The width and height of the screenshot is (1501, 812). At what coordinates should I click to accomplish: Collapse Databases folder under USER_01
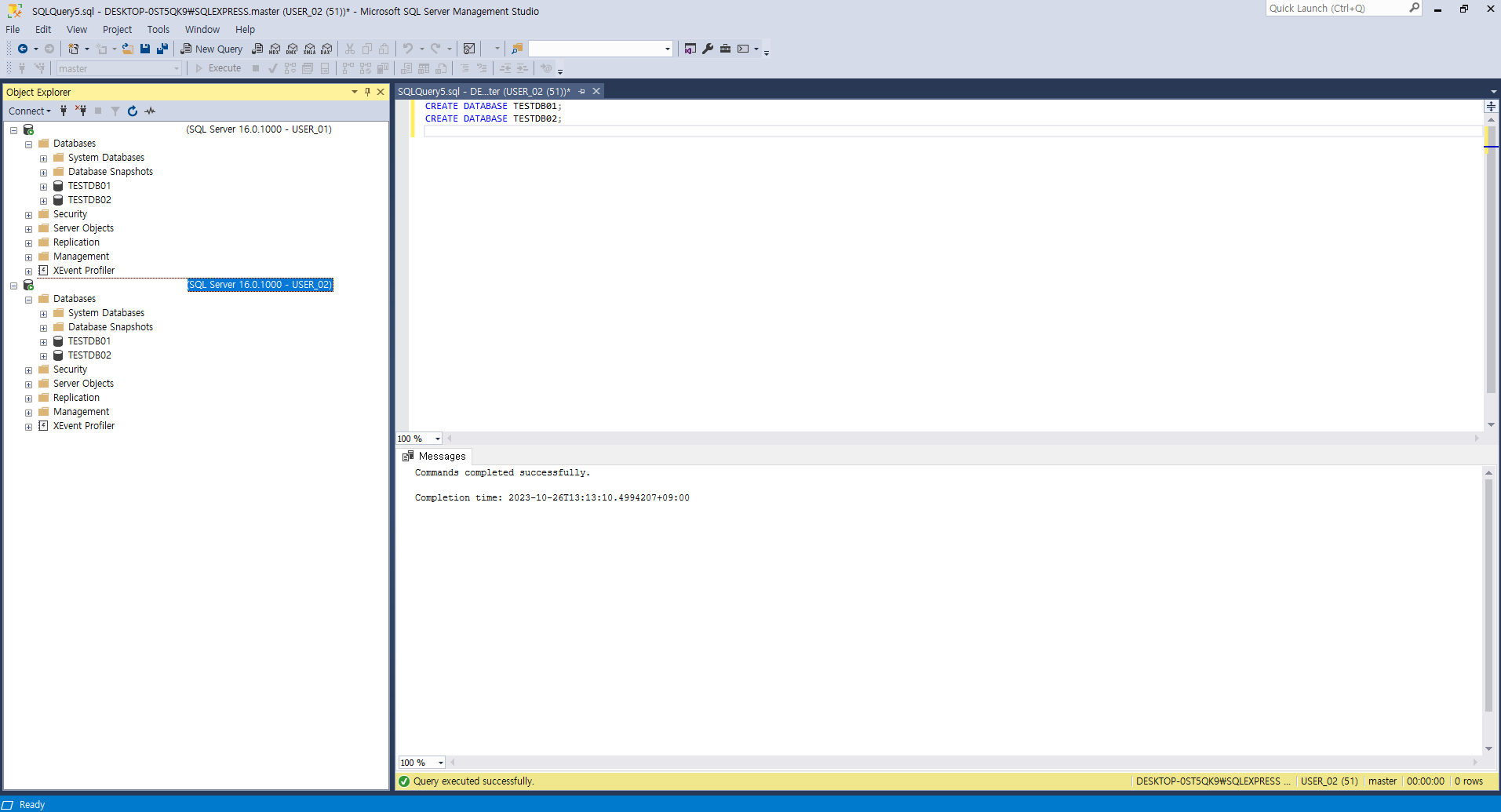coord(28,144)
